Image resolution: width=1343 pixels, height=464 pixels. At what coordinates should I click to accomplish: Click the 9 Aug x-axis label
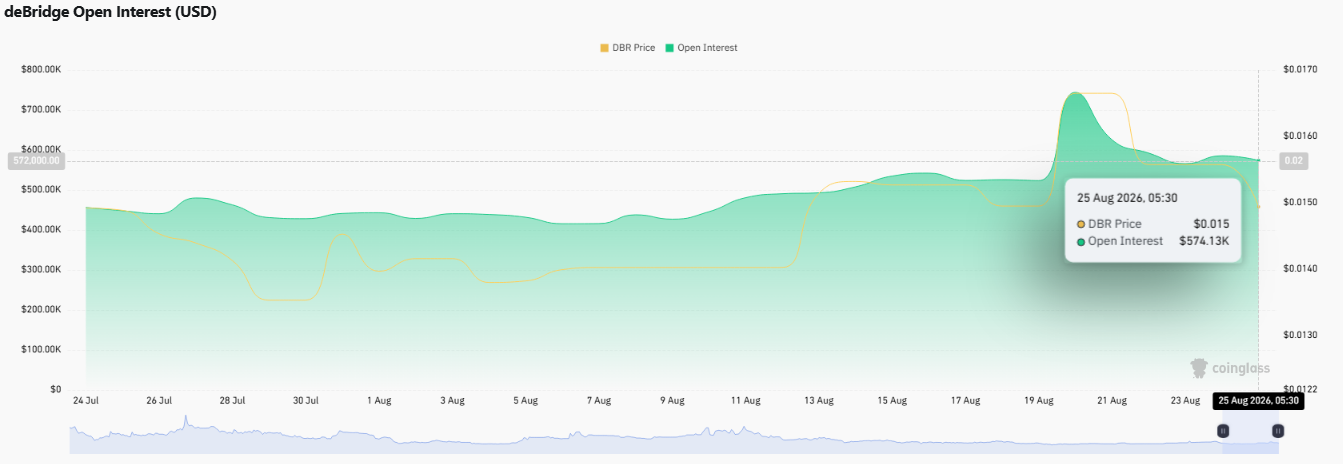pos(672,400)
